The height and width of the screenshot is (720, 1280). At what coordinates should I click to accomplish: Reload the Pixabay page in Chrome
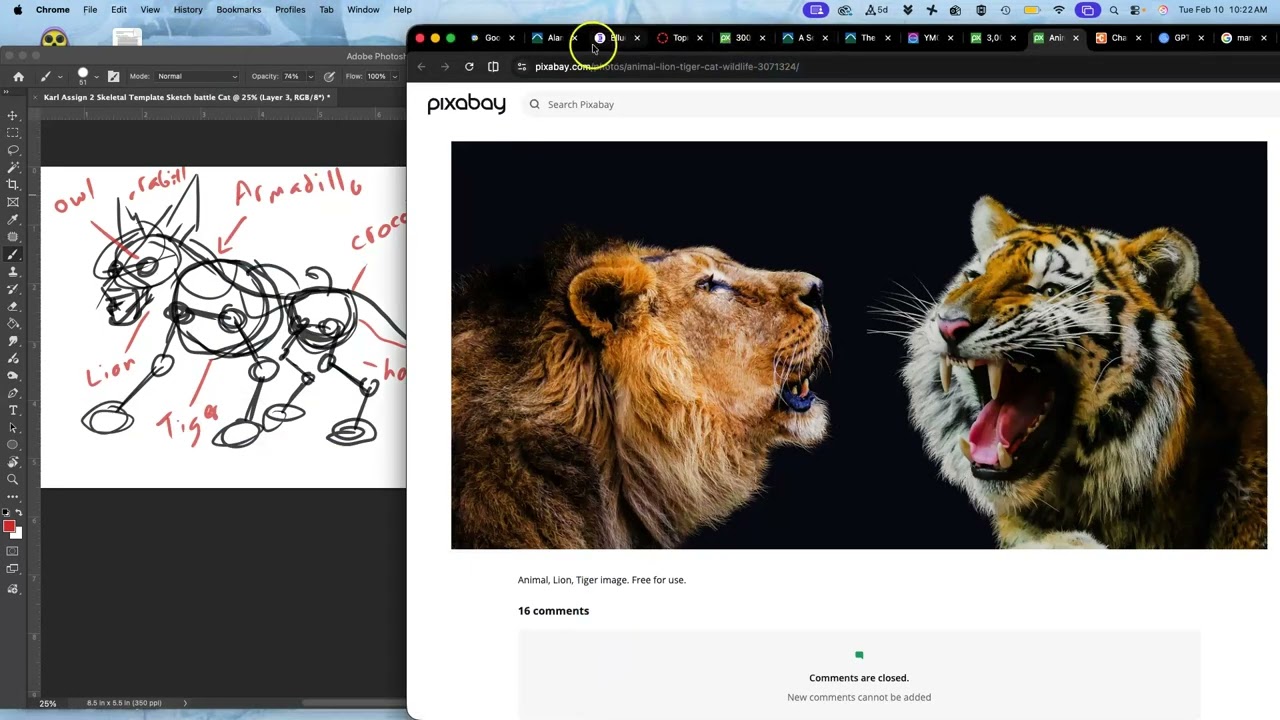469,66
